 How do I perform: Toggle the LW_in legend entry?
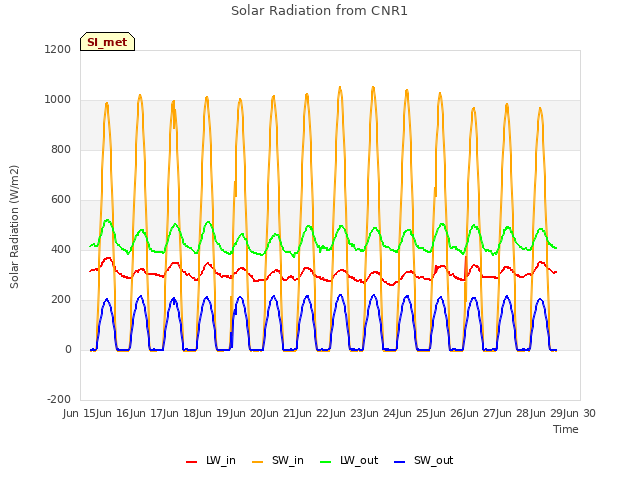pyautogui.click(x=211, y=460)
